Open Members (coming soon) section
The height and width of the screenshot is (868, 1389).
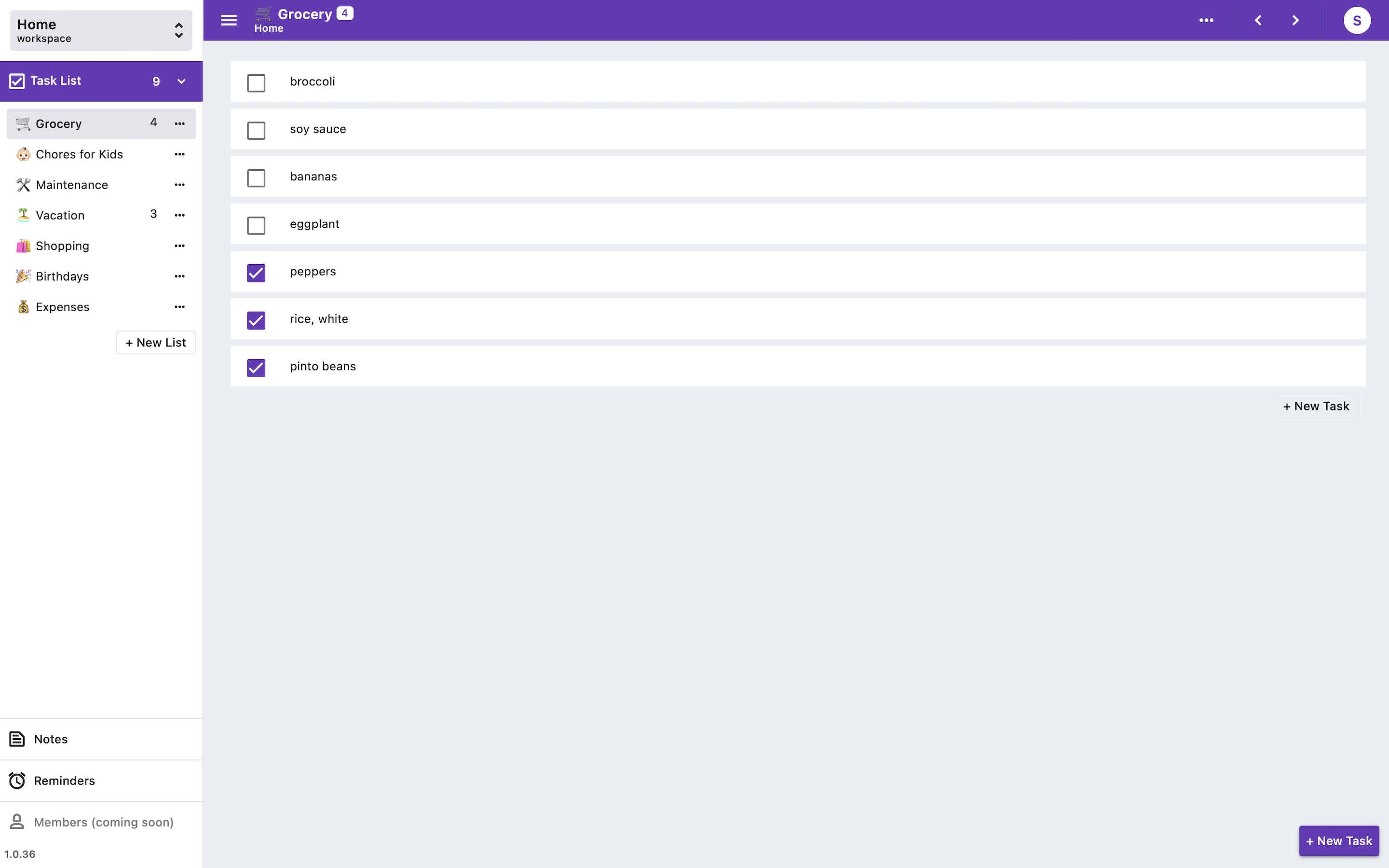tap(104, 822)
